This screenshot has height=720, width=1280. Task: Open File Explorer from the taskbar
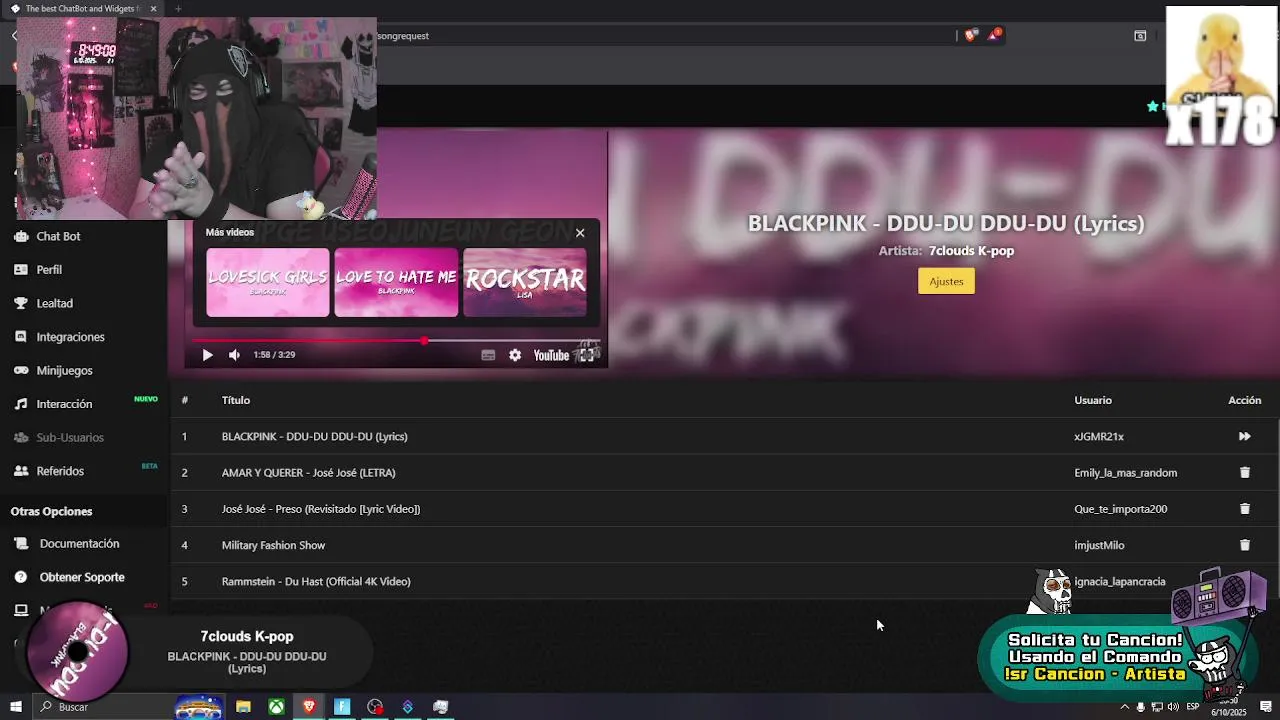[243, 707]
